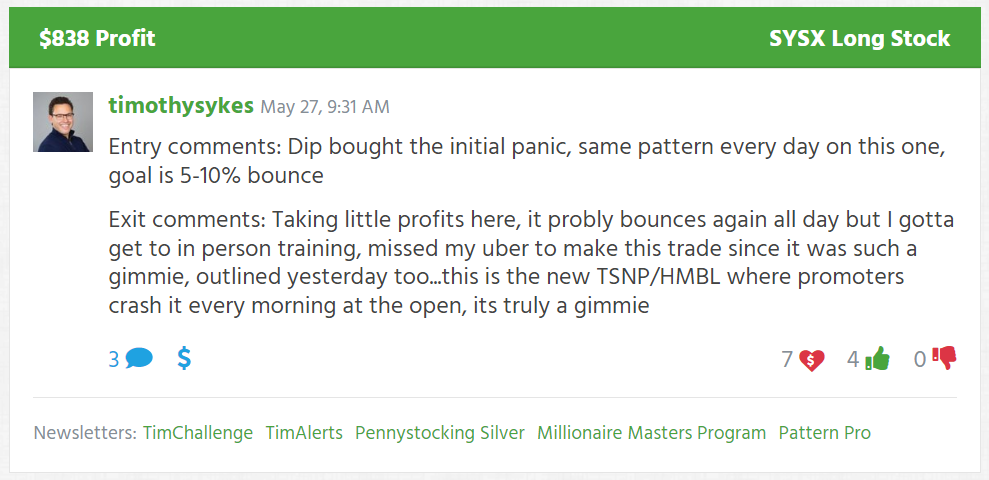Click the May 27, 9:31 AM timestamp
This screenshot has width=989, height=480.
325,107
